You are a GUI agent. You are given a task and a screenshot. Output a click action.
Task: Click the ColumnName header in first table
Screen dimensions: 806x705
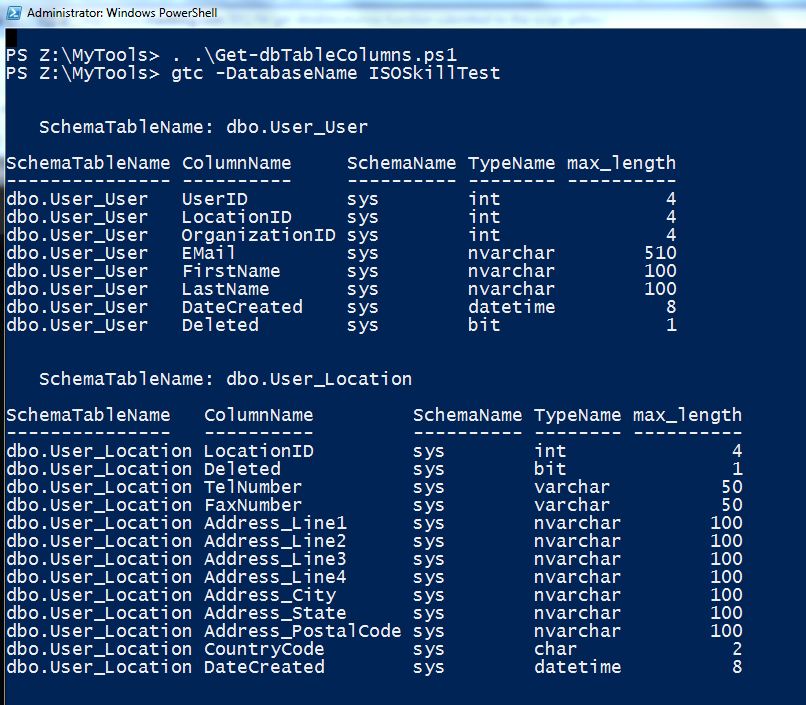tap(236, 163)
